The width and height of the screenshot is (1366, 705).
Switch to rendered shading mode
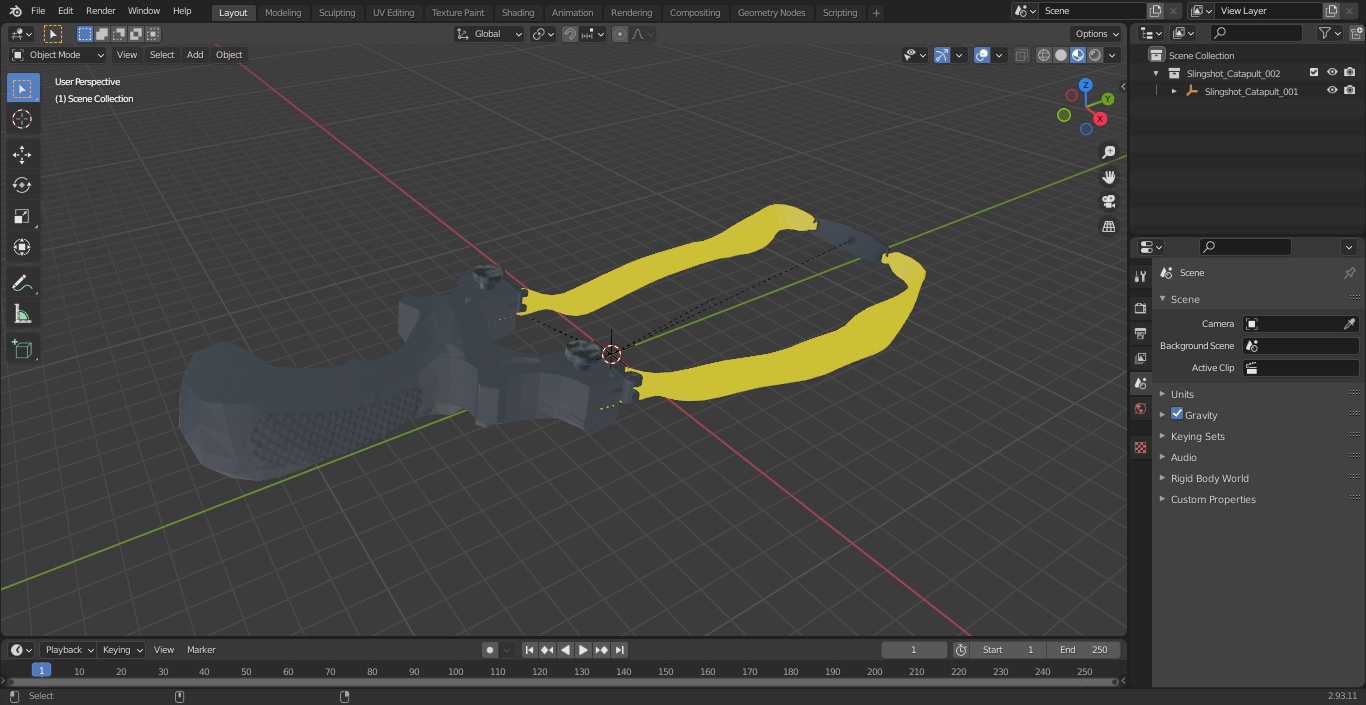coord(1095,55)
